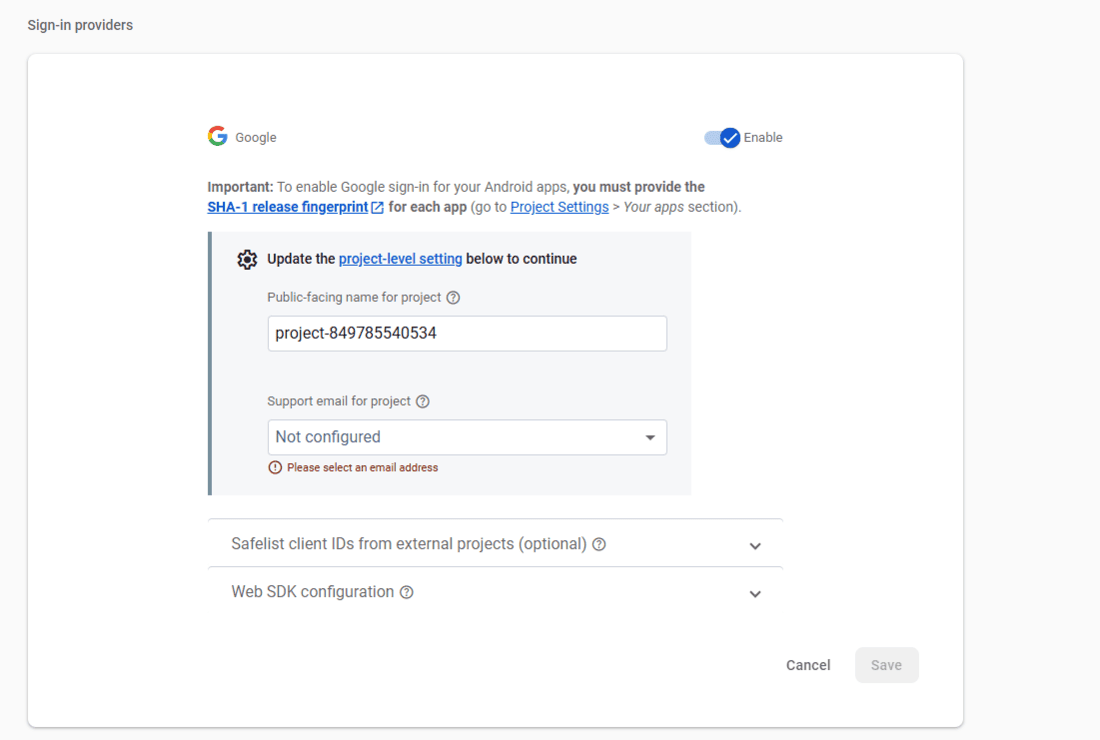
Task: Go to the Project Settings link
Action: pyautogui.click(x=559, y=207)
